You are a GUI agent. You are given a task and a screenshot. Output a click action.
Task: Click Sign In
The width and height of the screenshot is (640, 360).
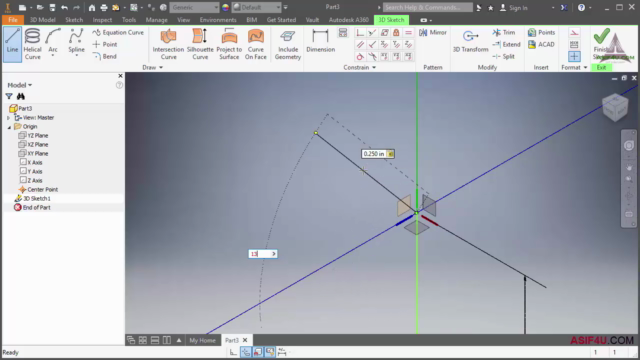point(513,7)
